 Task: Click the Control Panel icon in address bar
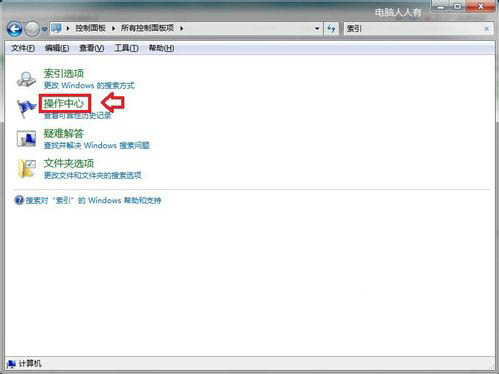tap(57, 28)
